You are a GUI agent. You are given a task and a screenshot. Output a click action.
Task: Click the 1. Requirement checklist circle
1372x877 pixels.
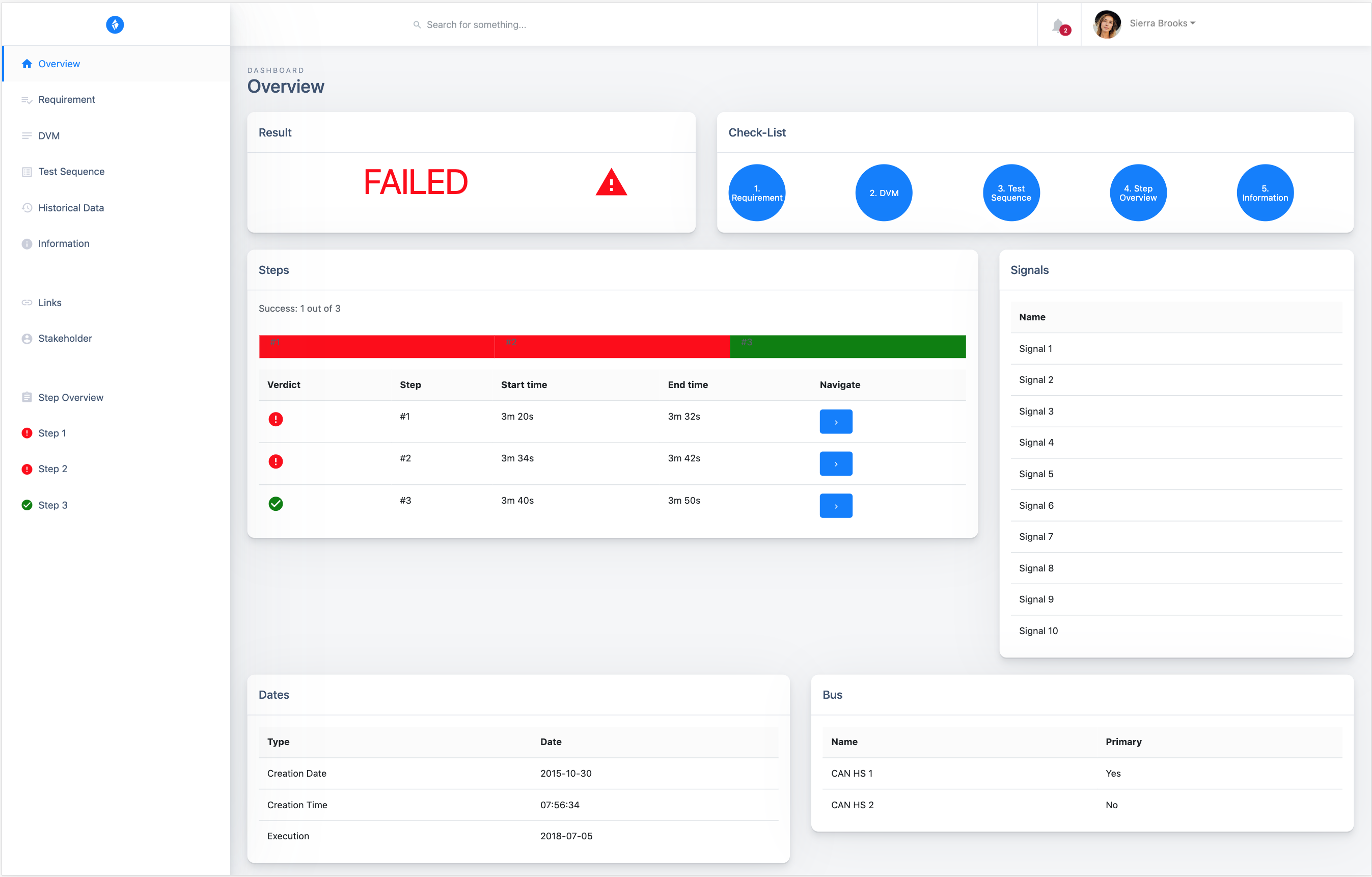757,193
